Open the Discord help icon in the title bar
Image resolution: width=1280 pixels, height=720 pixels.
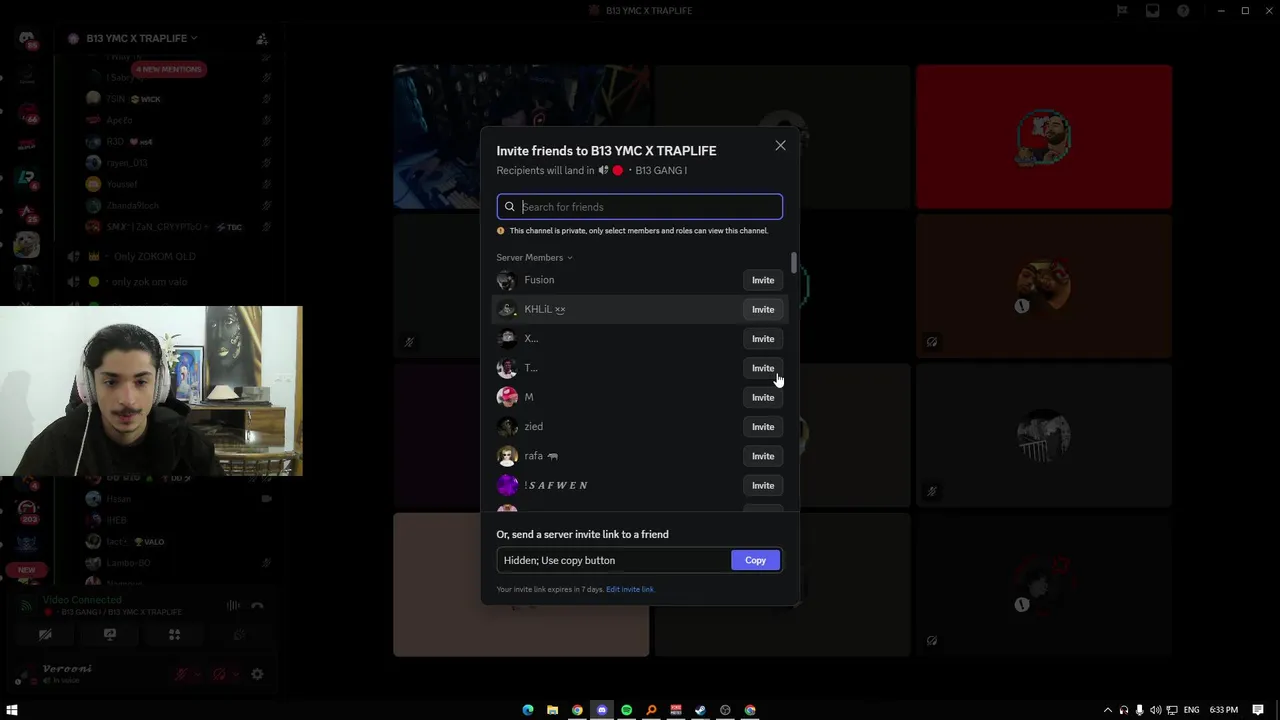1184,11
